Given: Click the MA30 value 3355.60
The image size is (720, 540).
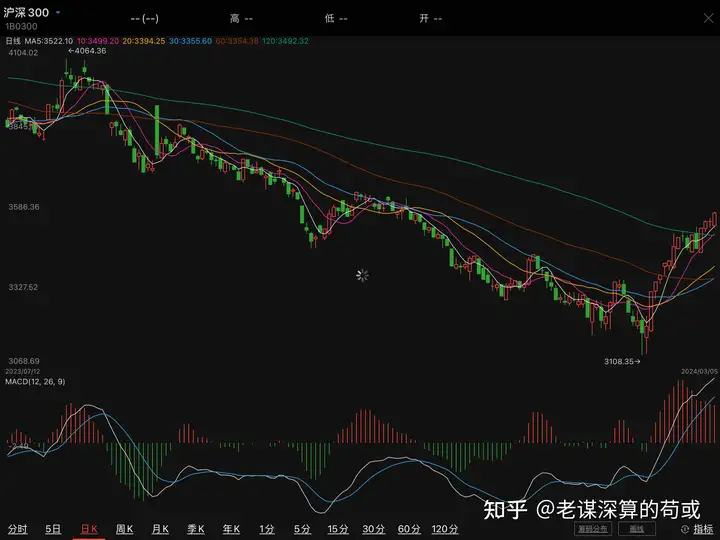Looking at the screenshot, I should click(x=190, y=41).
